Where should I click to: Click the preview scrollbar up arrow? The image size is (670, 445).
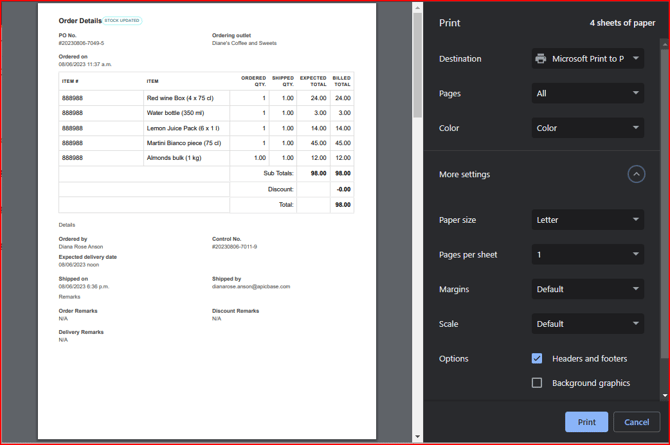(417, 8)
